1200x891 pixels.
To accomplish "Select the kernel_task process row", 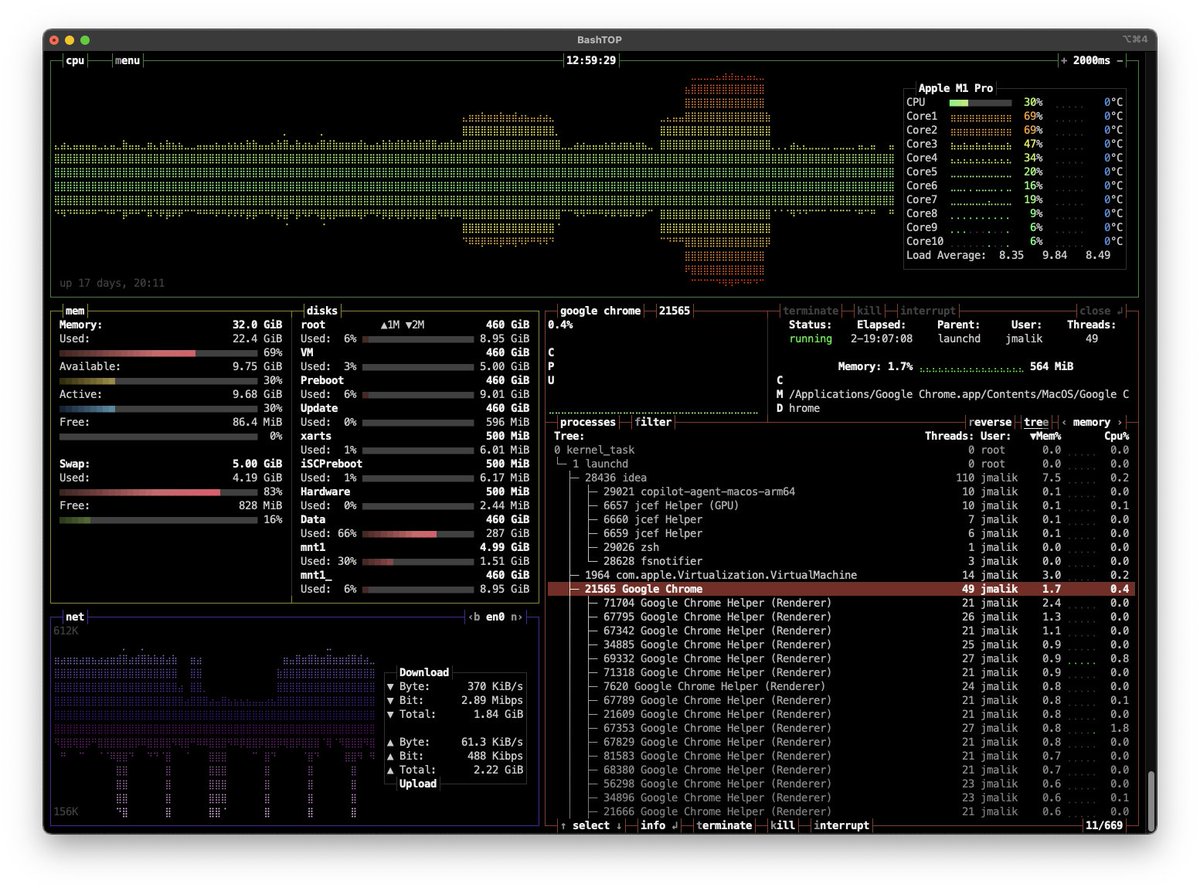I will click(x=840, y=450).
